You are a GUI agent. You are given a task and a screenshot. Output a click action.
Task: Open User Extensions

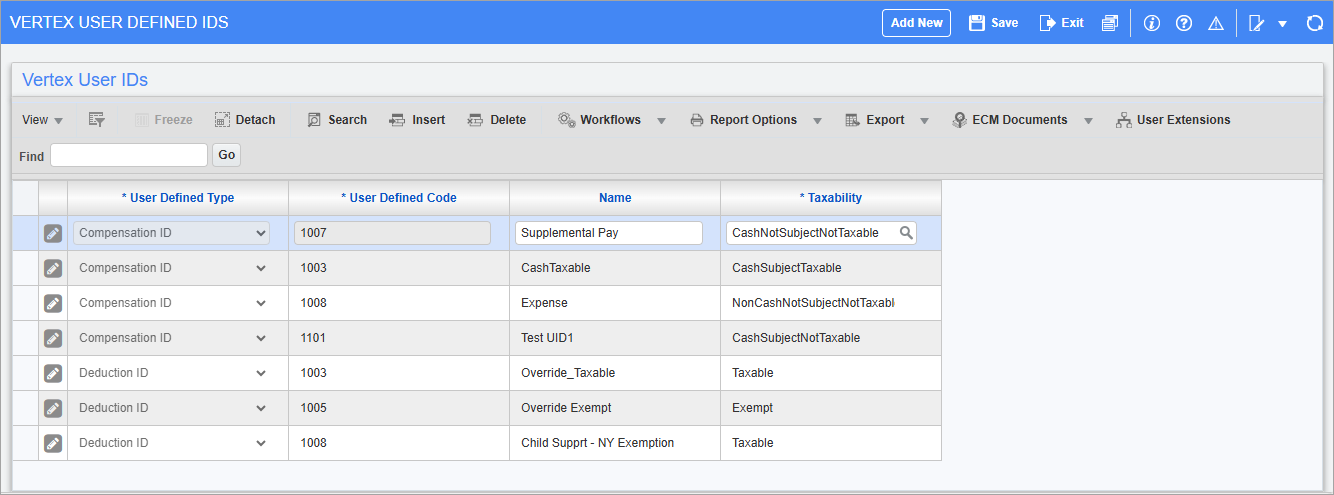[1173, 120]
